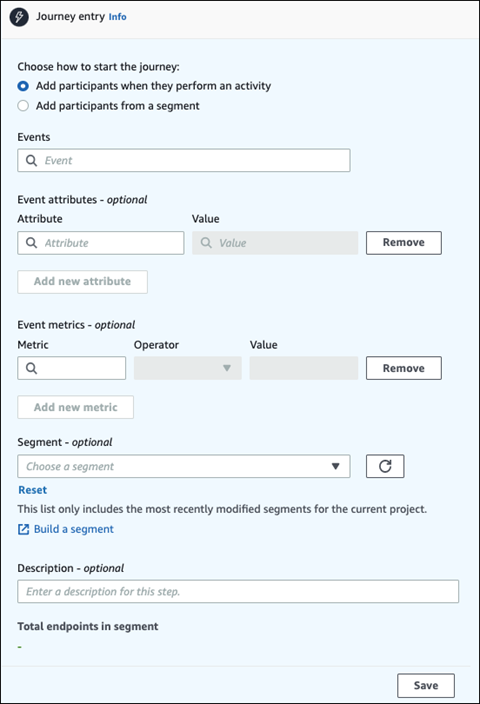
Task: Click the refresh segments icon button
Action: (385, 466)
